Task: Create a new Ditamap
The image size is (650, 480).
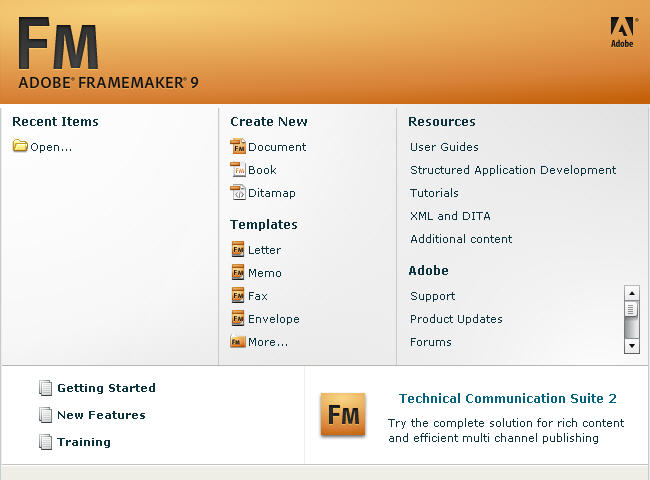Action: 272,193
